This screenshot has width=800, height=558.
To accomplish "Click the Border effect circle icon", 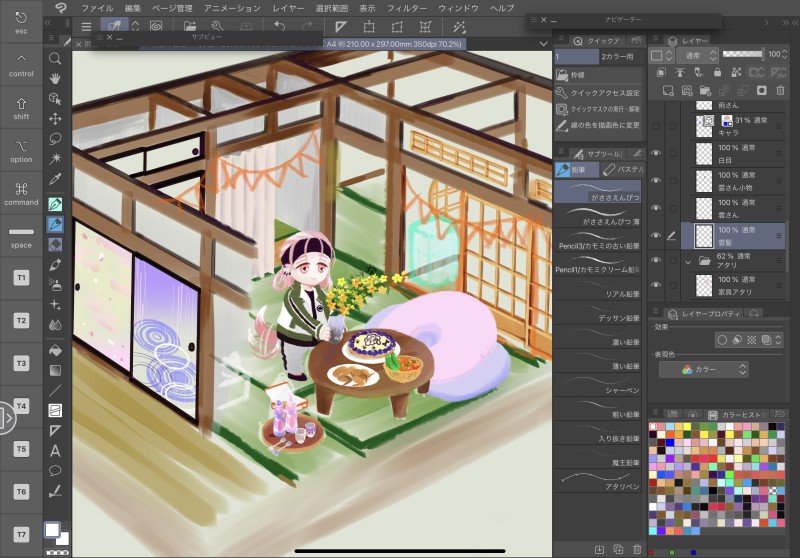I will click(722, 340).
